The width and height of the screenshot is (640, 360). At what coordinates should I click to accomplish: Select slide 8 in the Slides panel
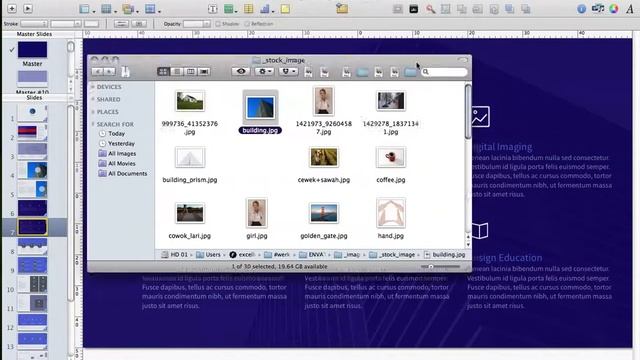pos(32,246)
